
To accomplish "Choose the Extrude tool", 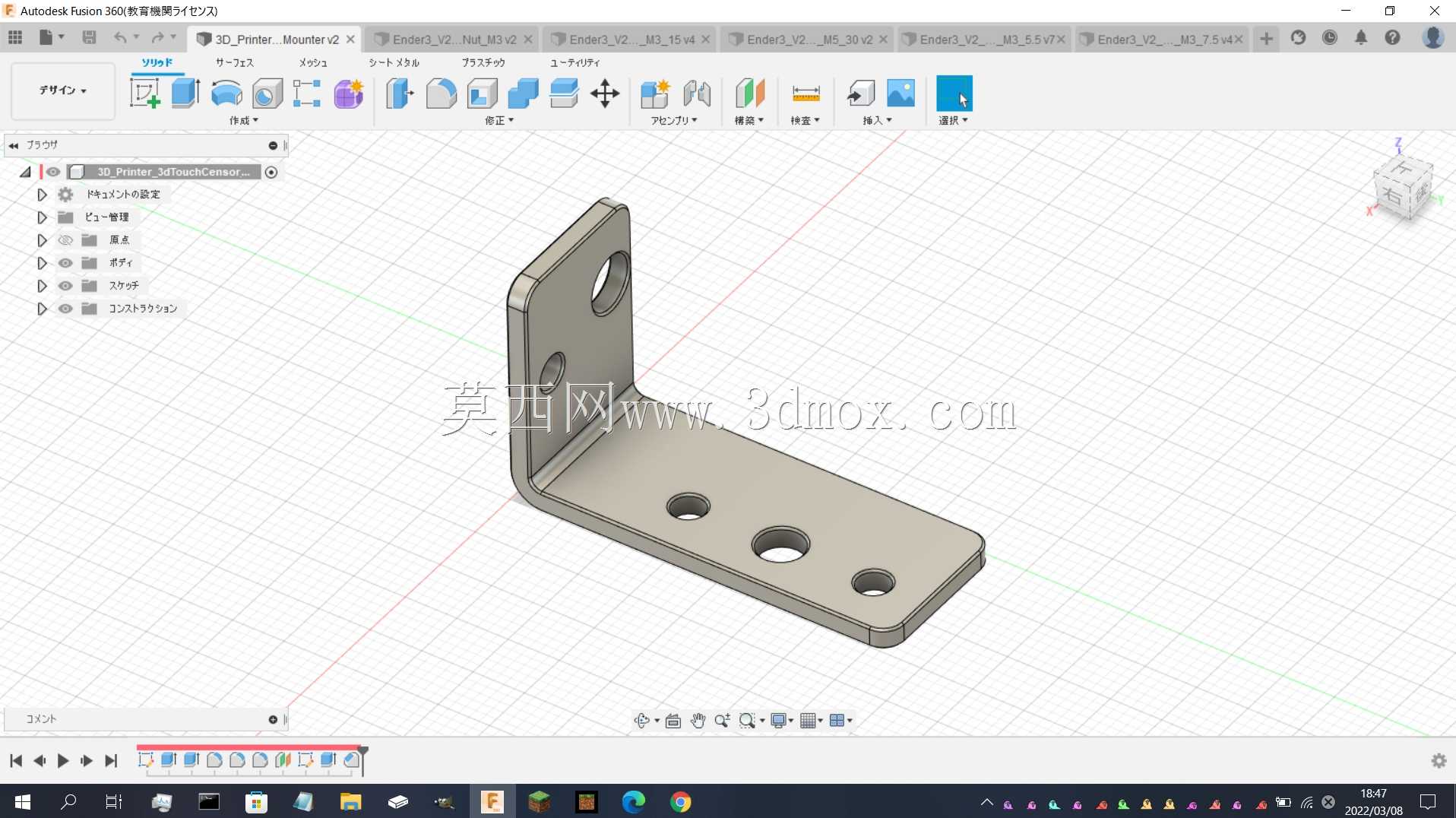I will 185,94.
